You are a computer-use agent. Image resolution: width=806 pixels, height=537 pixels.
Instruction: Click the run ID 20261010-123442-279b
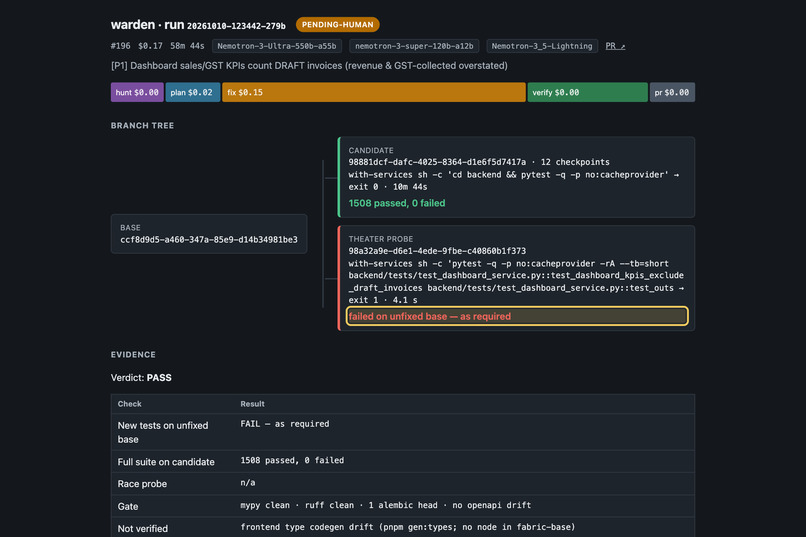coord(236,26)
